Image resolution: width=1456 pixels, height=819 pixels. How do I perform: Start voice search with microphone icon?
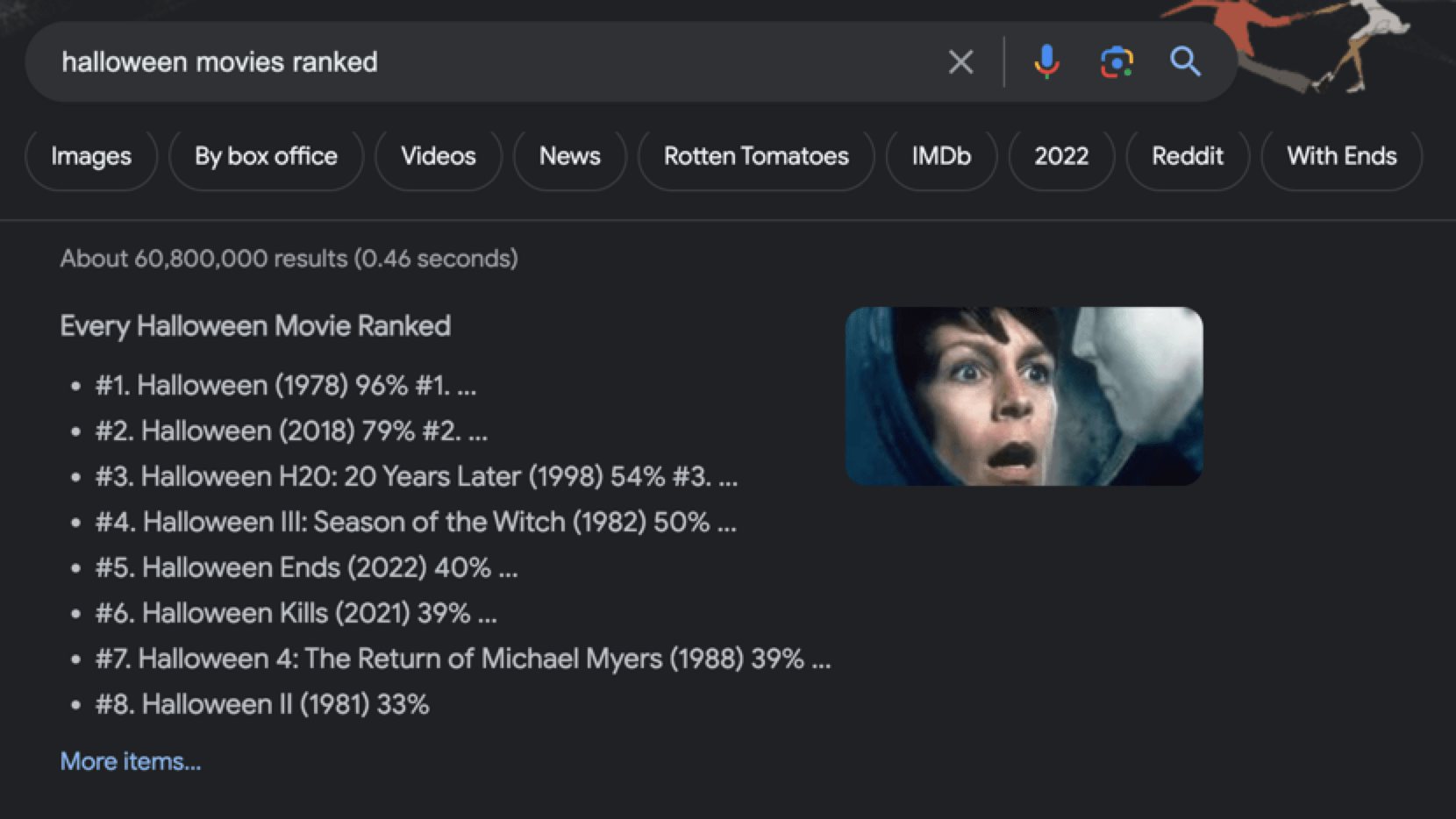coord(1046,61)
